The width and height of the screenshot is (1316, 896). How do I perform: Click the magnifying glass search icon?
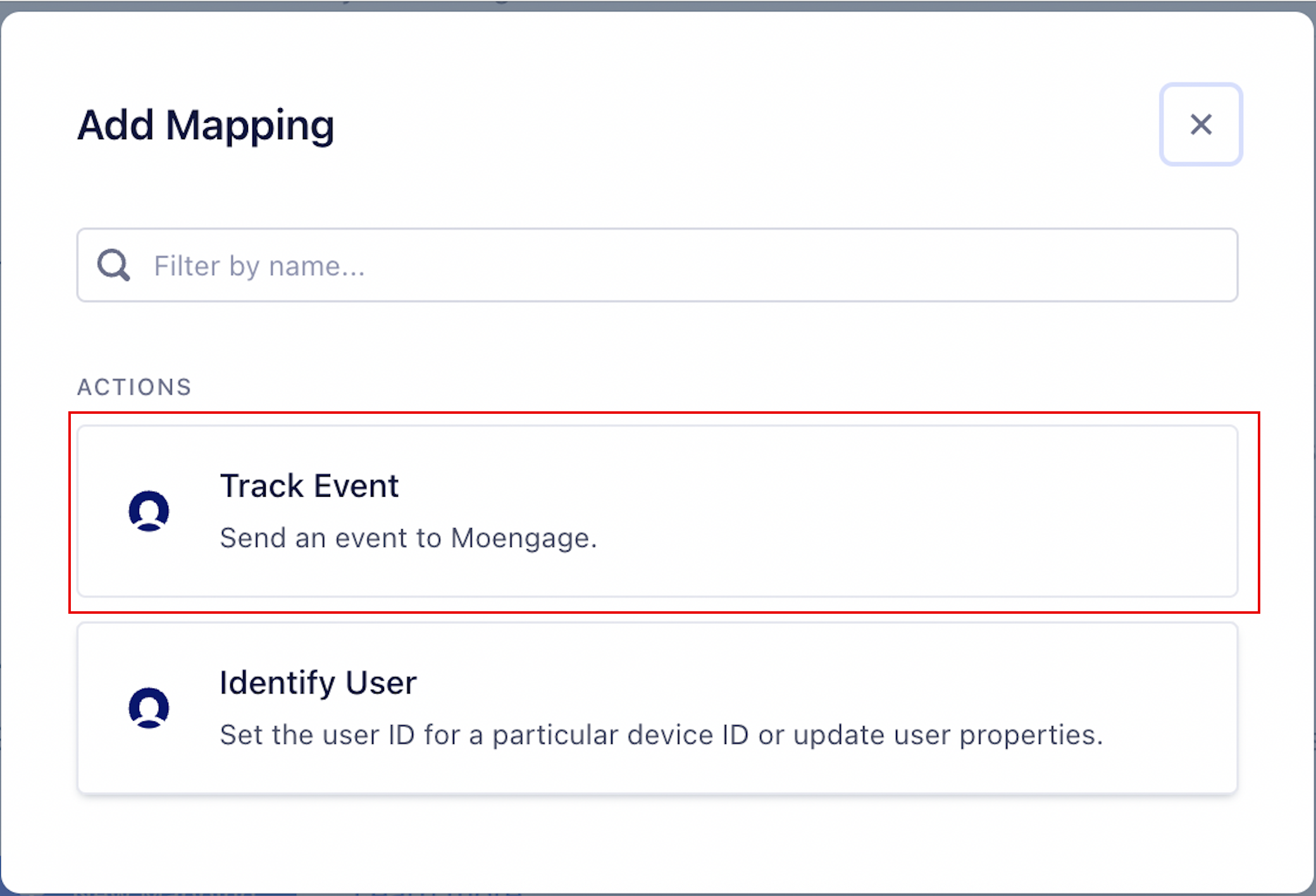click(x=113, y=265)
